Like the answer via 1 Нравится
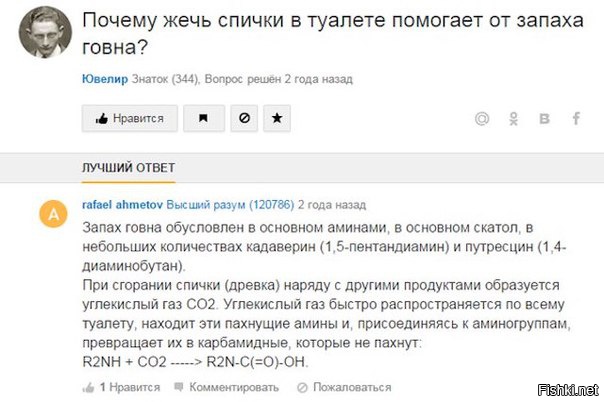This screenshot has width=604, height=402. click(x=110, y=386)
